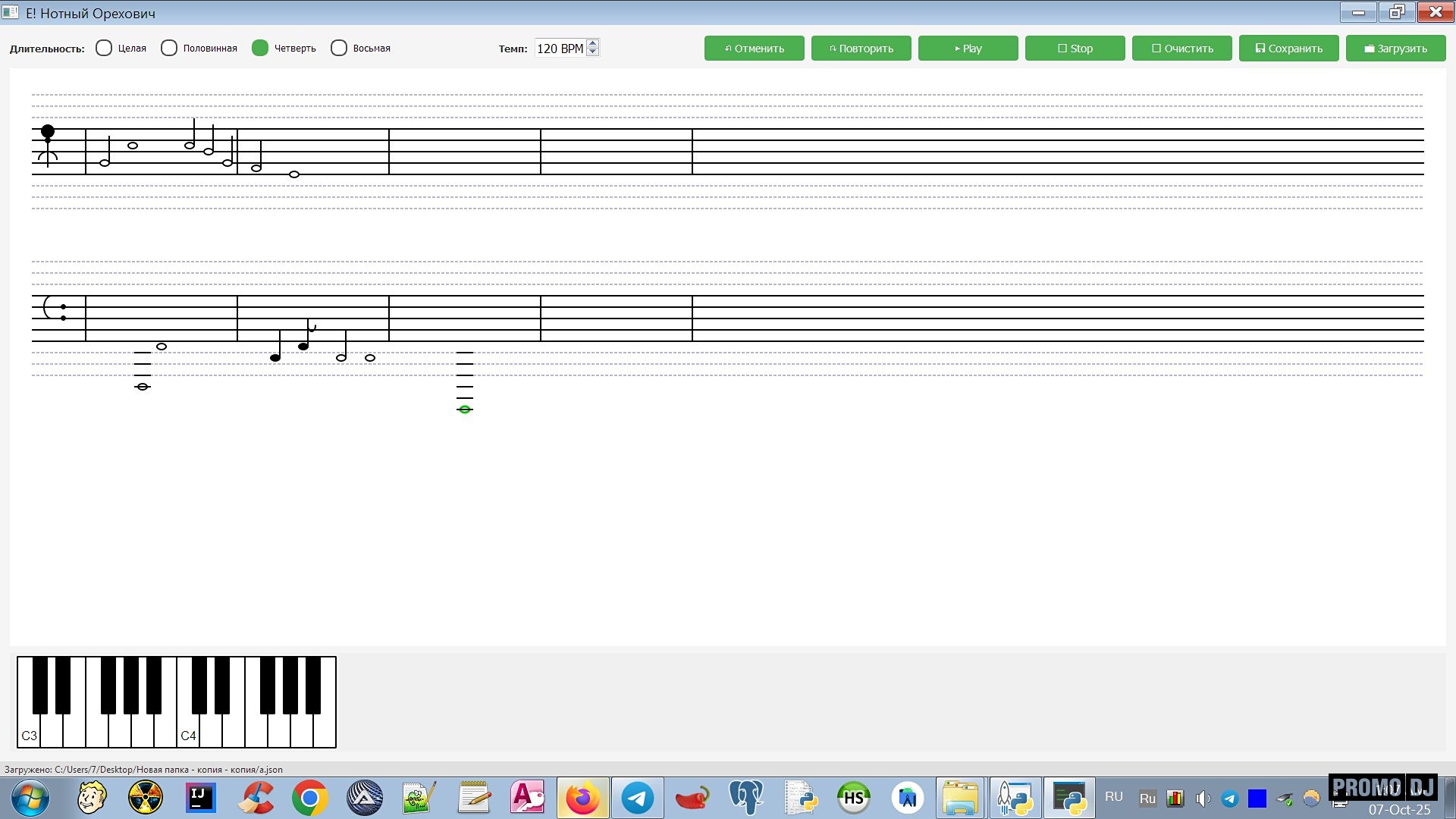Viewport: 1456px width, 819px height.
Task: Increase tempo with the up arrow
Action: coord(593,43)
